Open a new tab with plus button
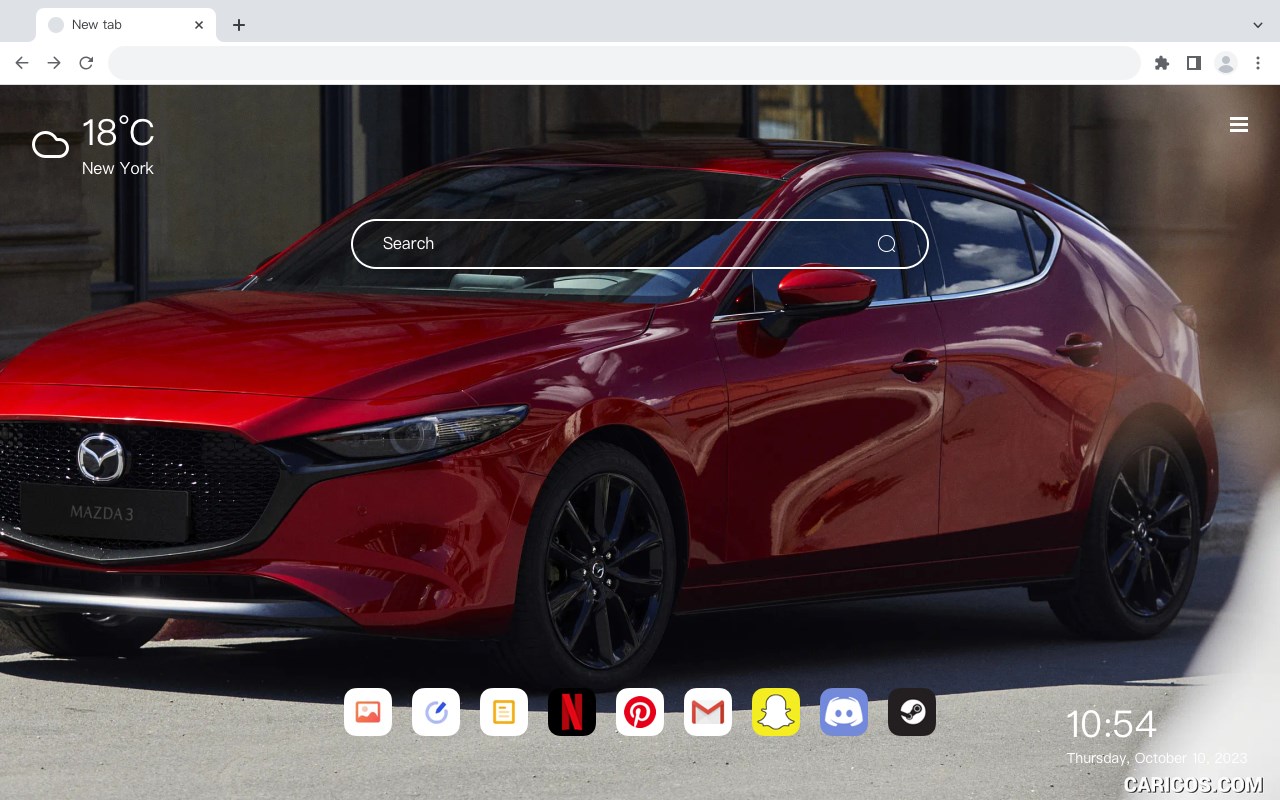The width and height of the screenshot is (1280, 800). pos(238,25)
